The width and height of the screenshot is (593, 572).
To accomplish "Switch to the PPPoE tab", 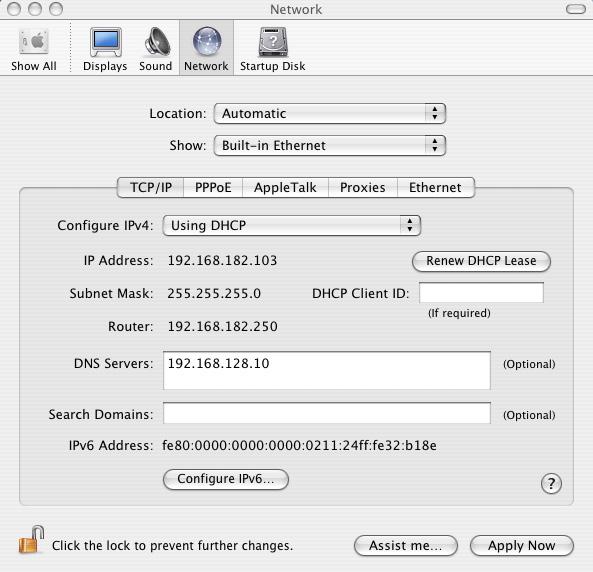I will point(213,188).
